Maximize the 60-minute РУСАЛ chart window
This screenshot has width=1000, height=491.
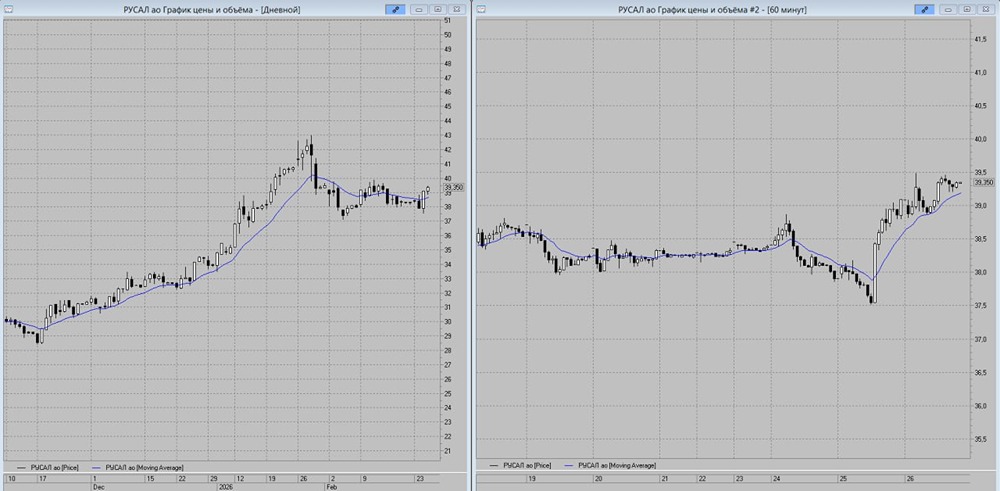[967, 10]
